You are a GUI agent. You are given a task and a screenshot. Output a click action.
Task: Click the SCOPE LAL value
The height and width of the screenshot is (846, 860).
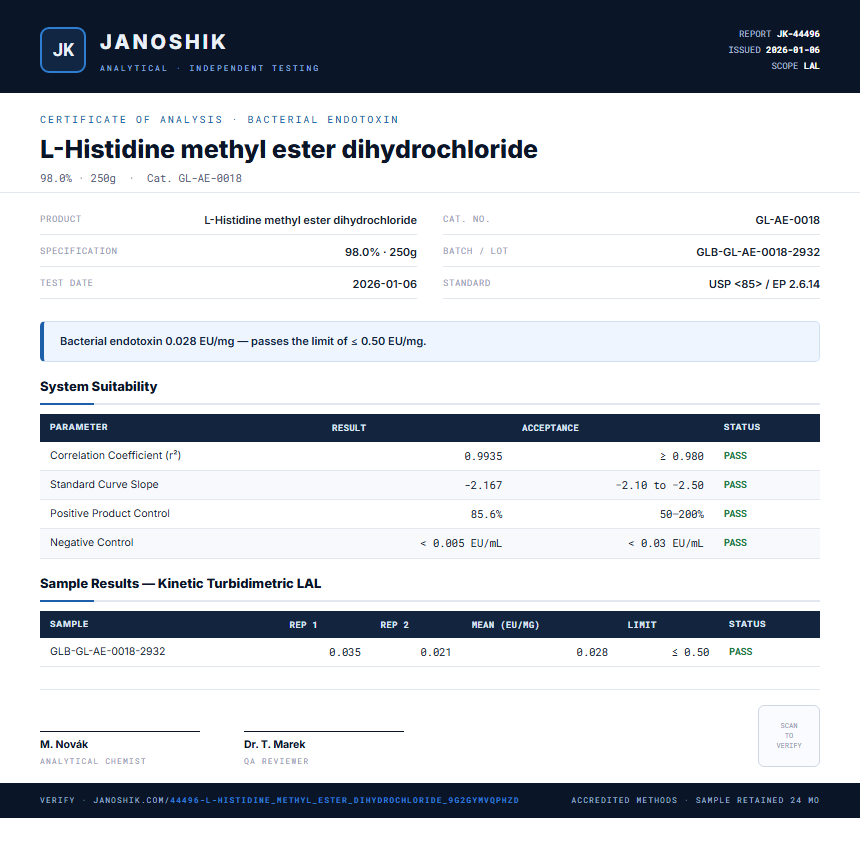[x=812, y=66]
